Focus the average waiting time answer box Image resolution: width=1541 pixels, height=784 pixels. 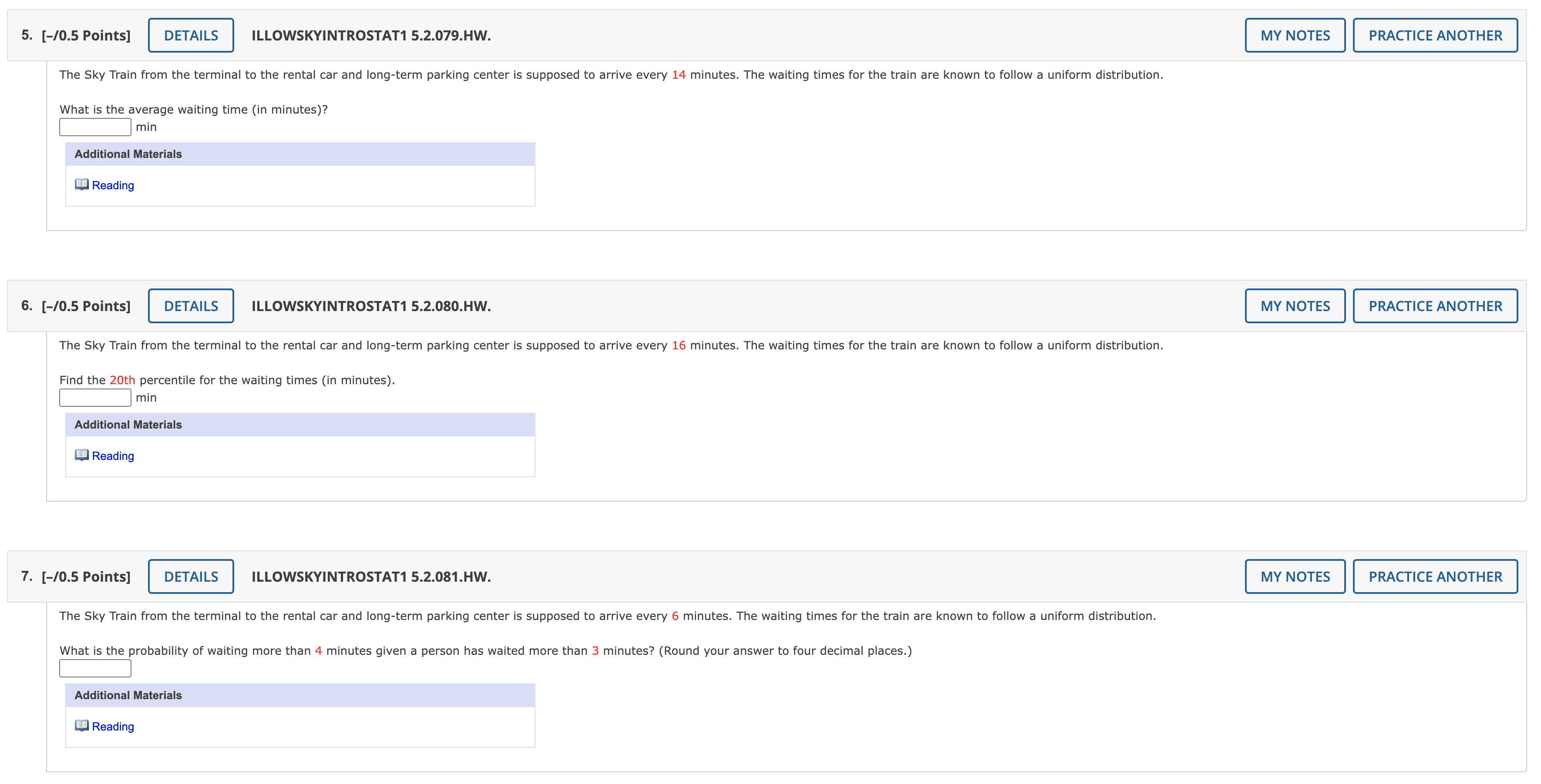(x=95, y=127)
